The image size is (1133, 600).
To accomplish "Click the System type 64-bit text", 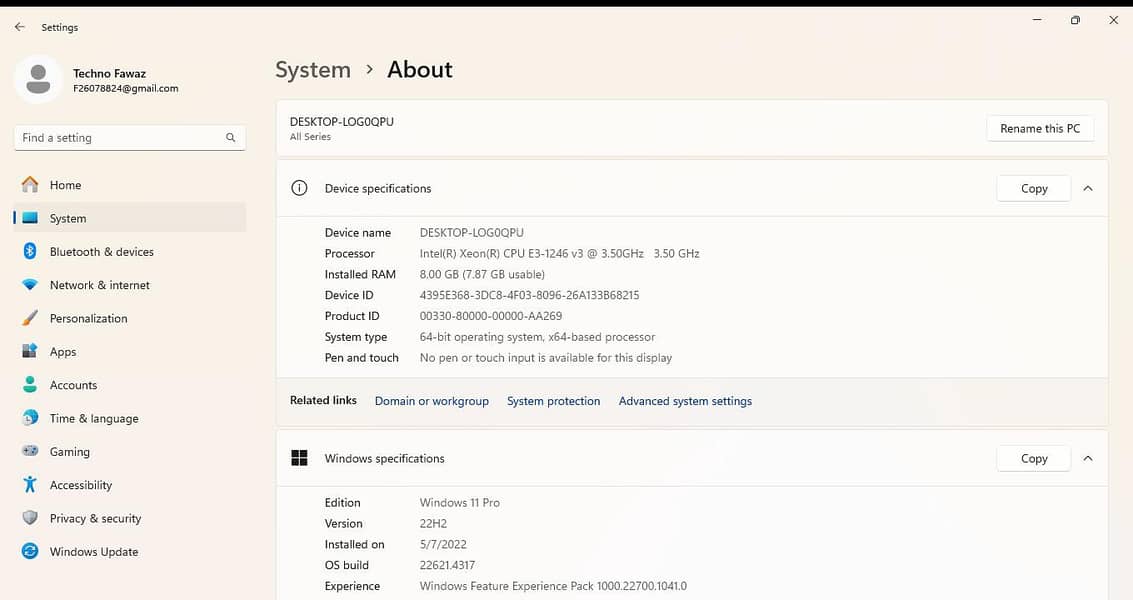I will pyautogui.click(x=537, y=337).
